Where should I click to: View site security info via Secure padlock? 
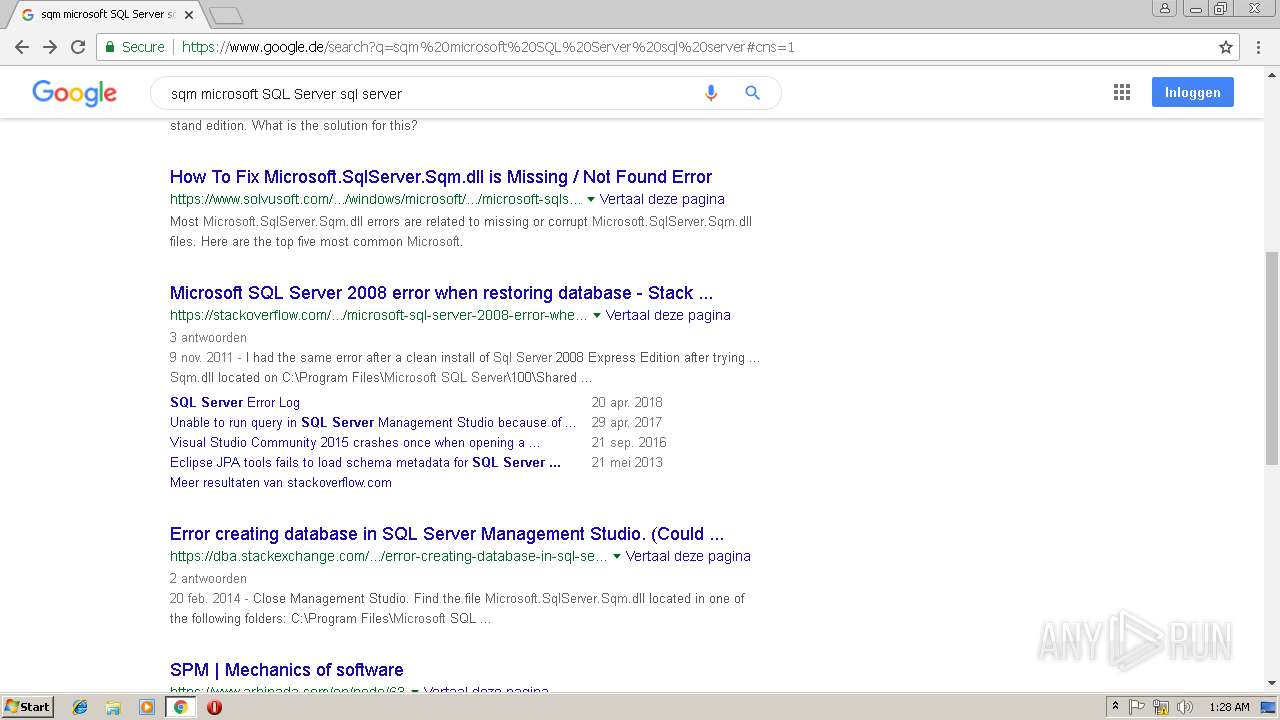coord(133,47)
